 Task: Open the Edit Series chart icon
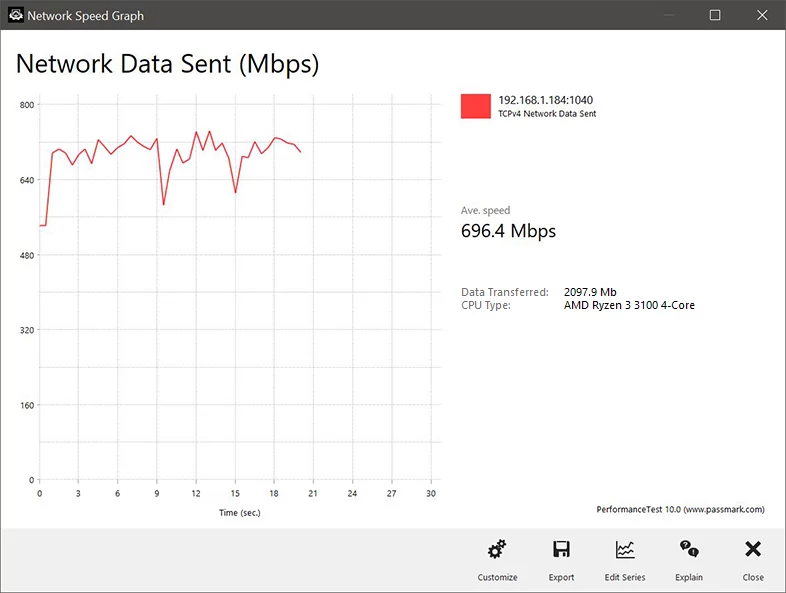(x=625, y=549)
